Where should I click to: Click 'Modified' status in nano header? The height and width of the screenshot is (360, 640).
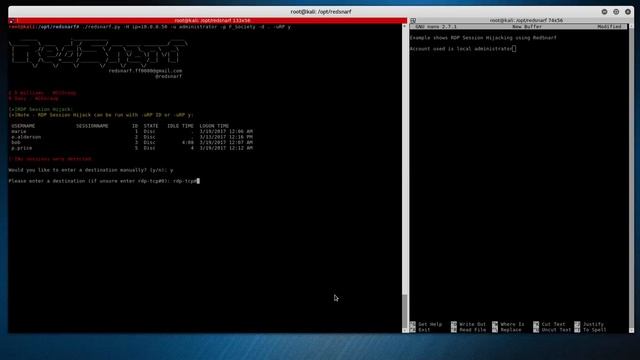609,27
